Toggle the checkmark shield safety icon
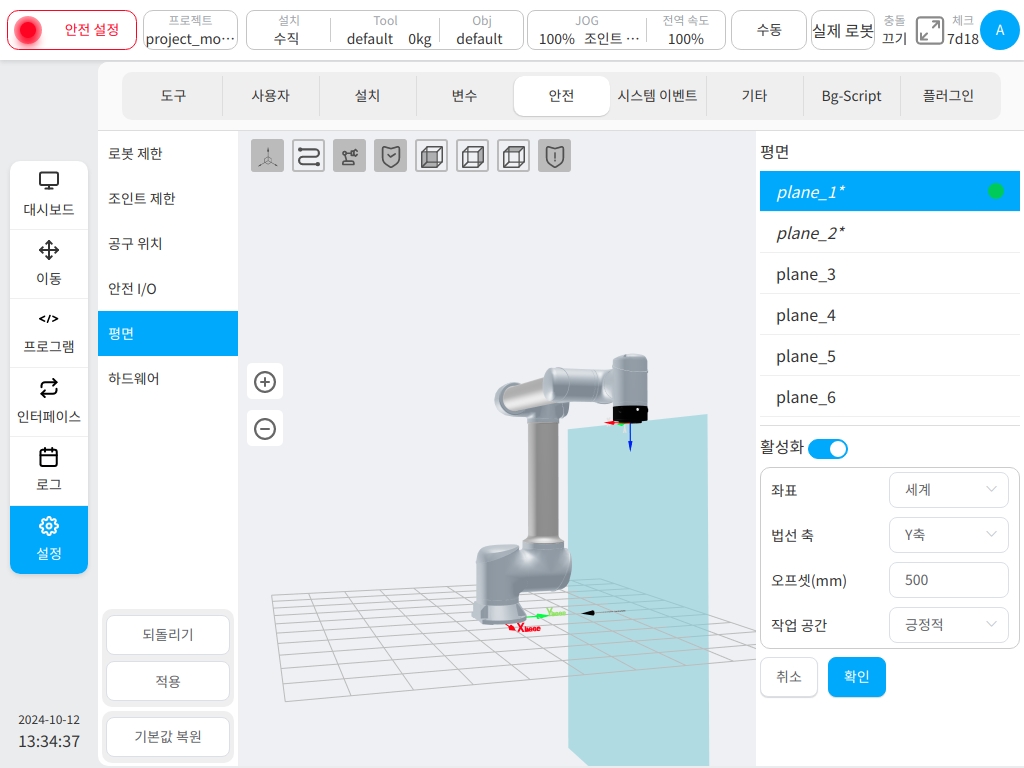 [x=391, y=155]
